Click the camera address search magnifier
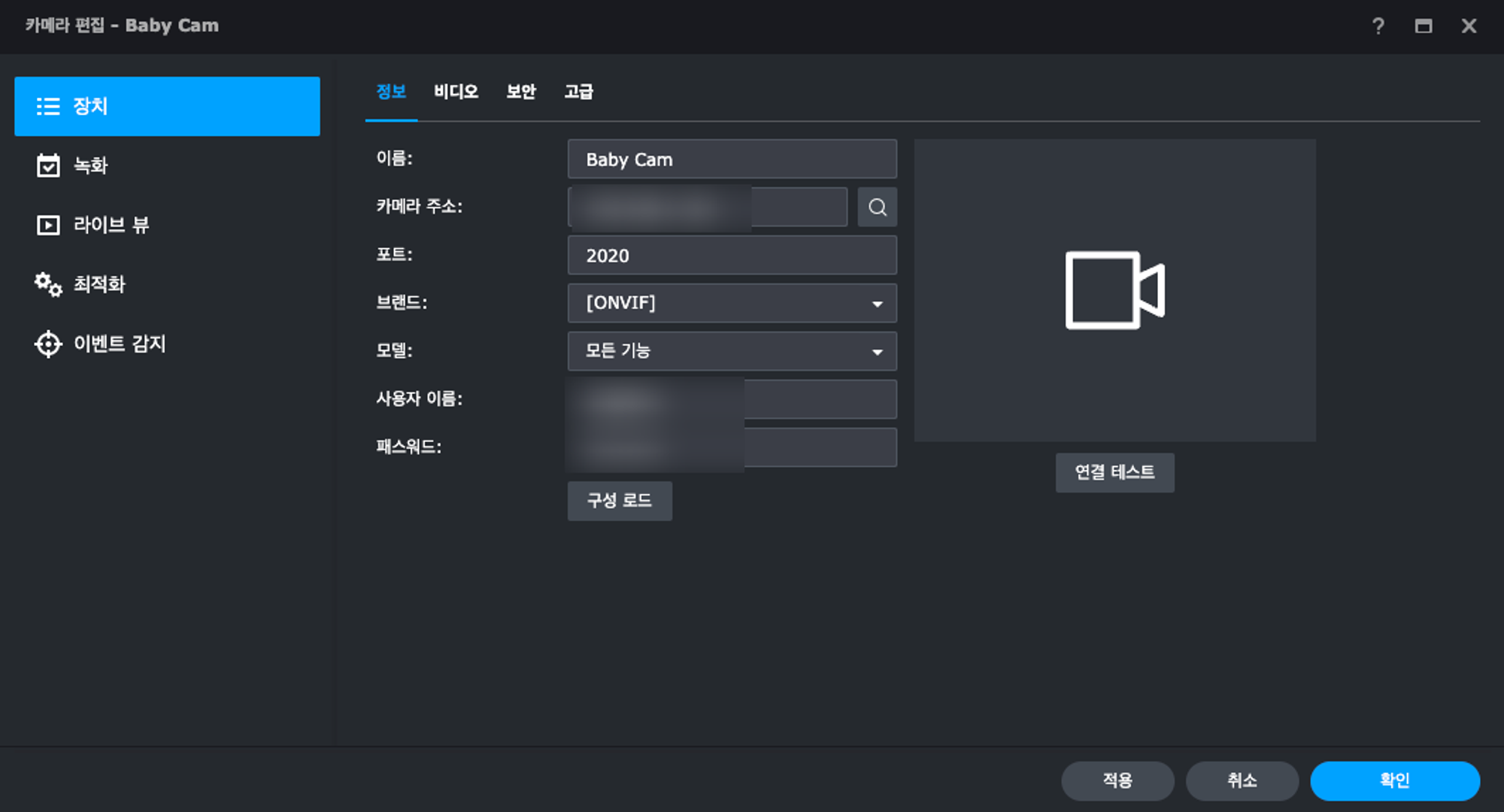This screenshot has width=1504, height=812. (x=877, y=207)
